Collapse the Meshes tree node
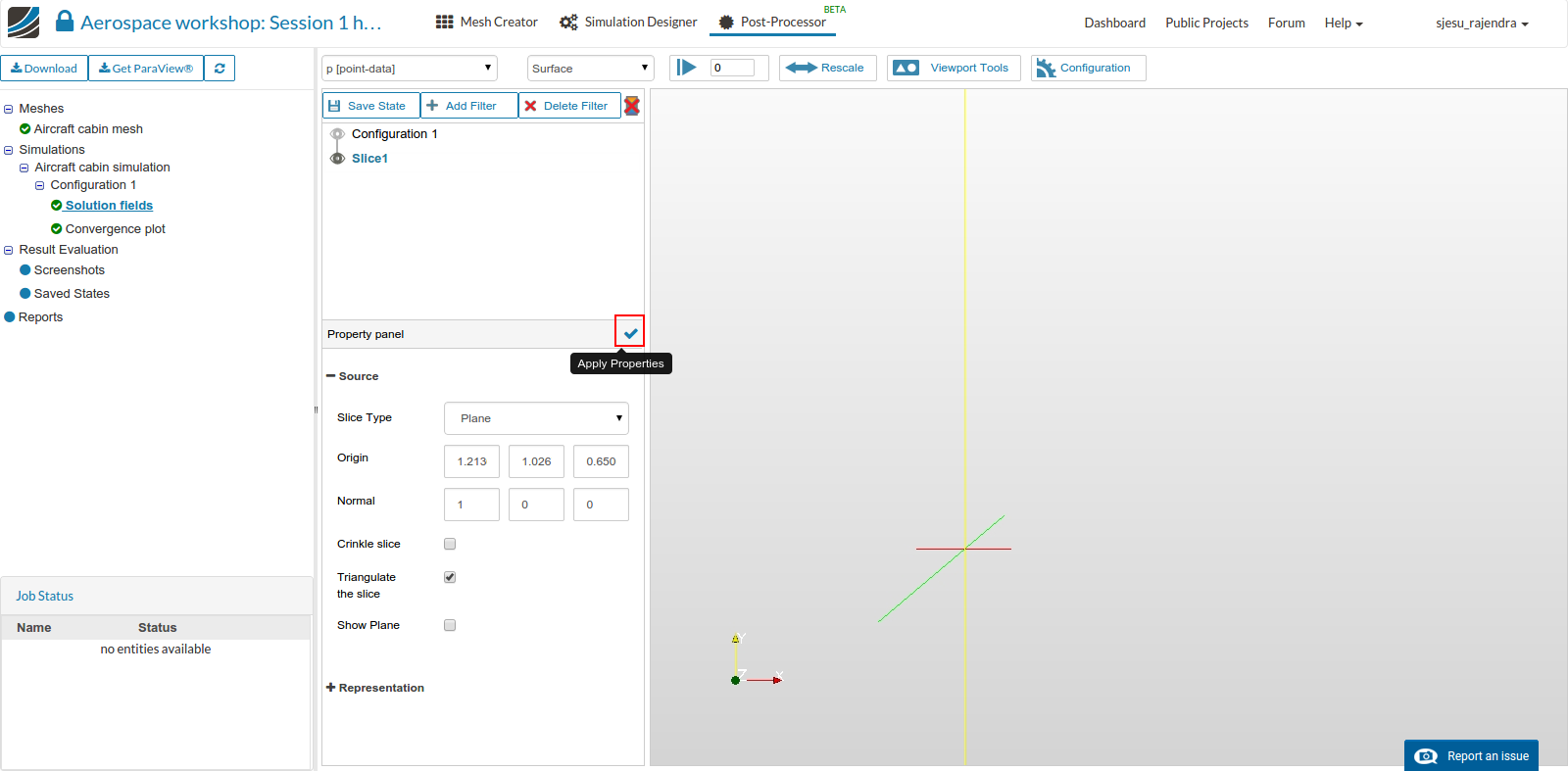The height and width of the screenshot is (771, 1568). point(9,109)
